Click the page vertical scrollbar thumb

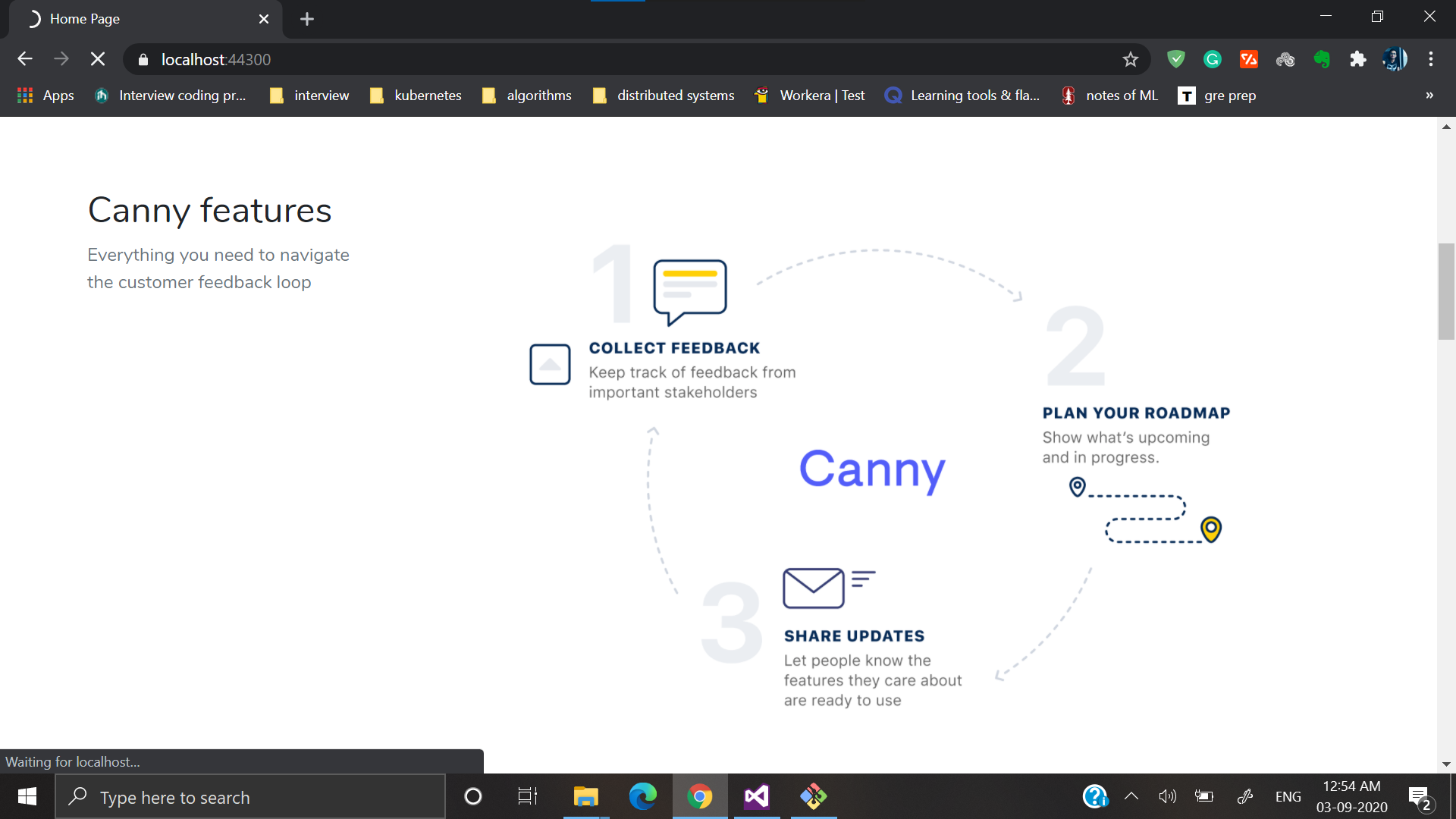(x=1446, y=291)
